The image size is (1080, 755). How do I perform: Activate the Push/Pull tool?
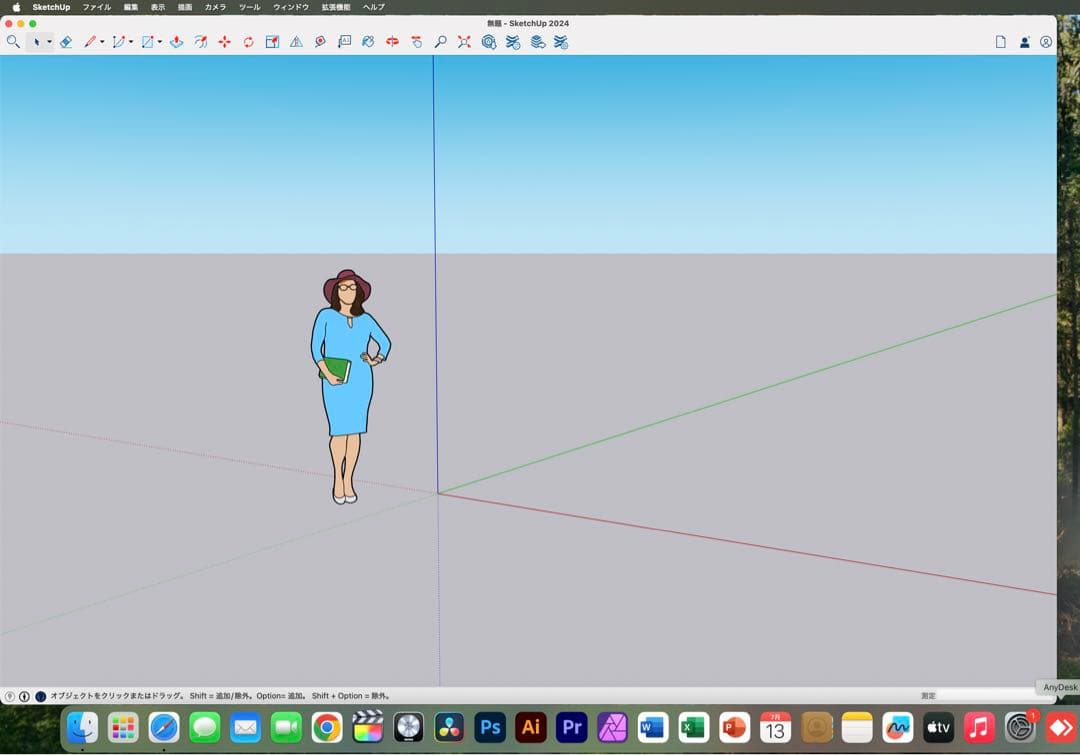177,42
